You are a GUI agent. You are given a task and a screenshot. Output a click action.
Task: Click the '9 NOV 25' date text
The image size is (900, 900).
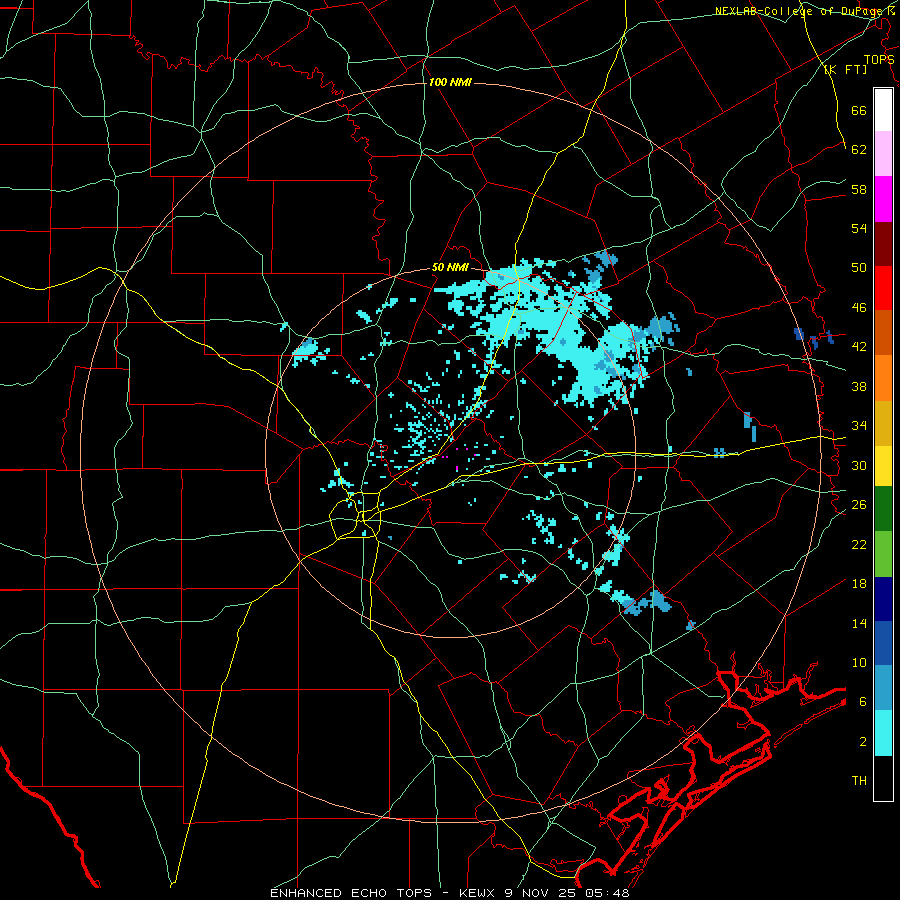pyautogui.click(x=540, y=893)
